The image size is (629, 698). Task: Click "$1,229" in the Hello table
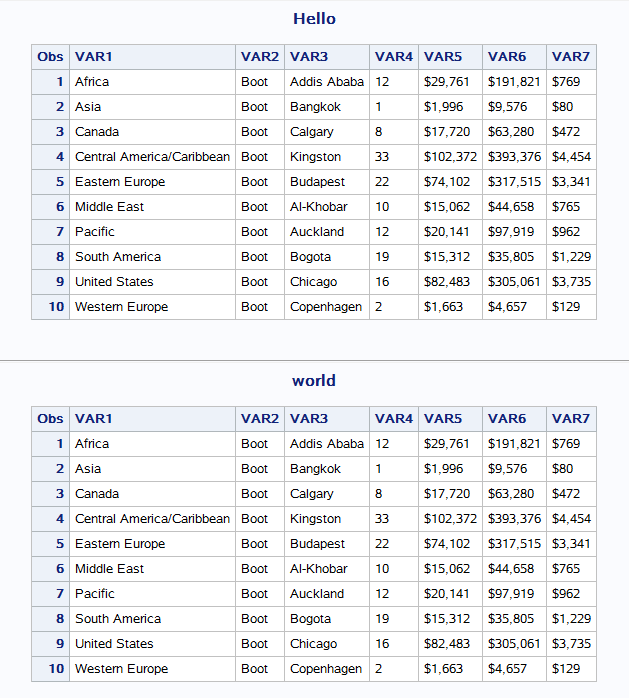[x=571, y=256]
